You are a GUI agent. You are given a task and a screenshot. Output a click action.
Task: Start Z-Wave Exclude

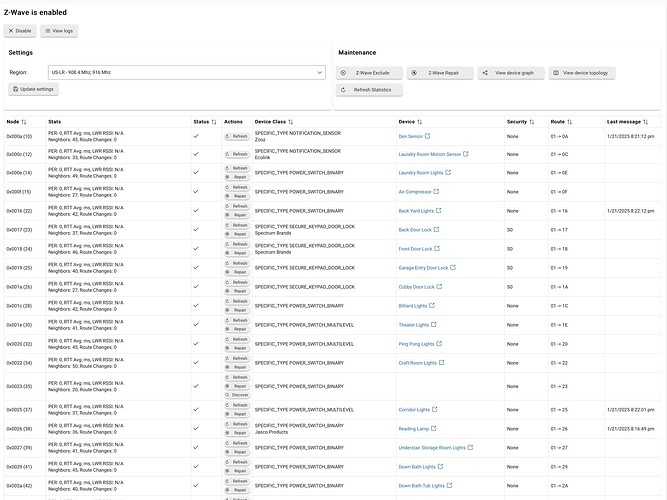coord(369,73)
